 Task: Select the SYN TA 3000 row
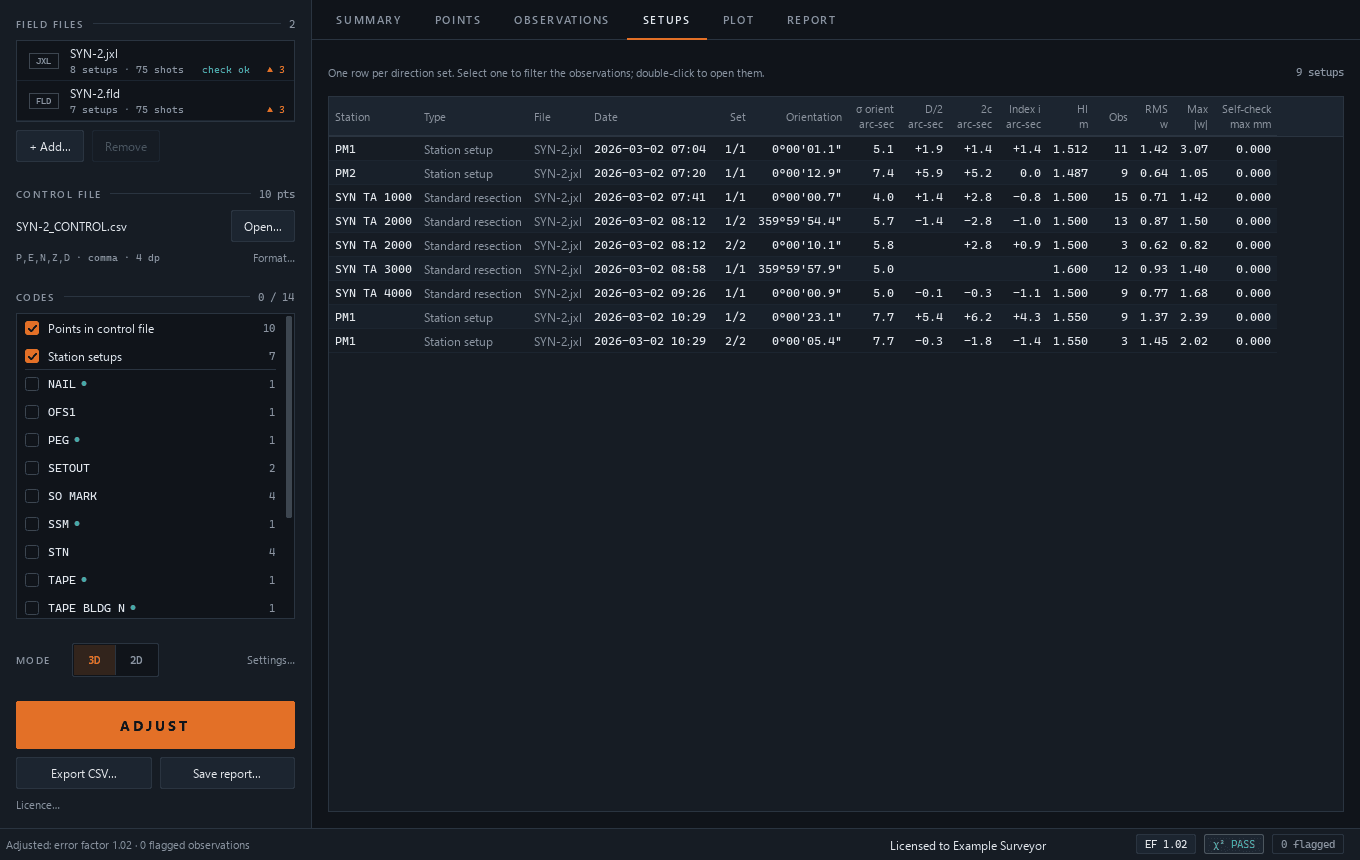tap(802, 269)
